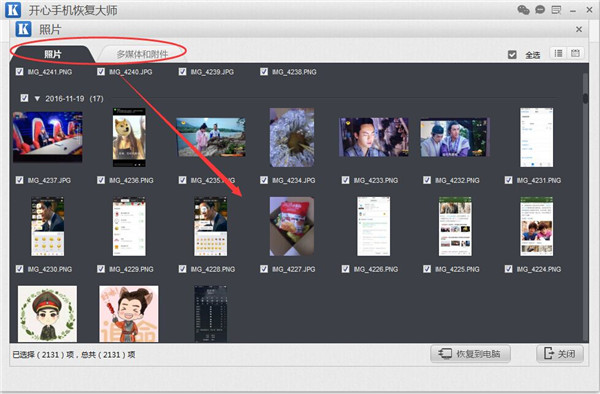Uncheck the IMG_4227.JPG checkbox

tap(264, 269)
